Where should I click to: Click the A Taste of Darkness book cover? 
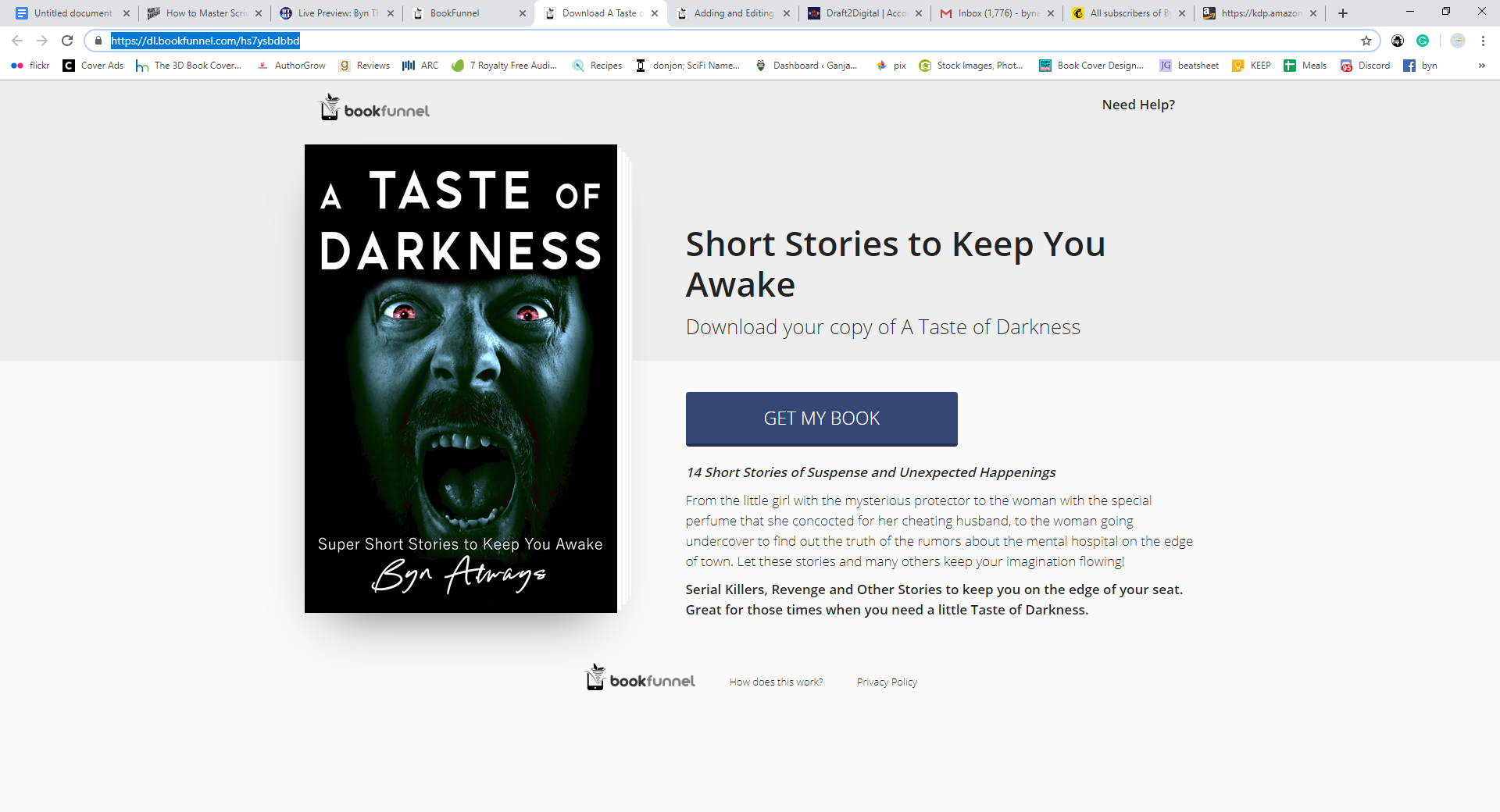461,379
